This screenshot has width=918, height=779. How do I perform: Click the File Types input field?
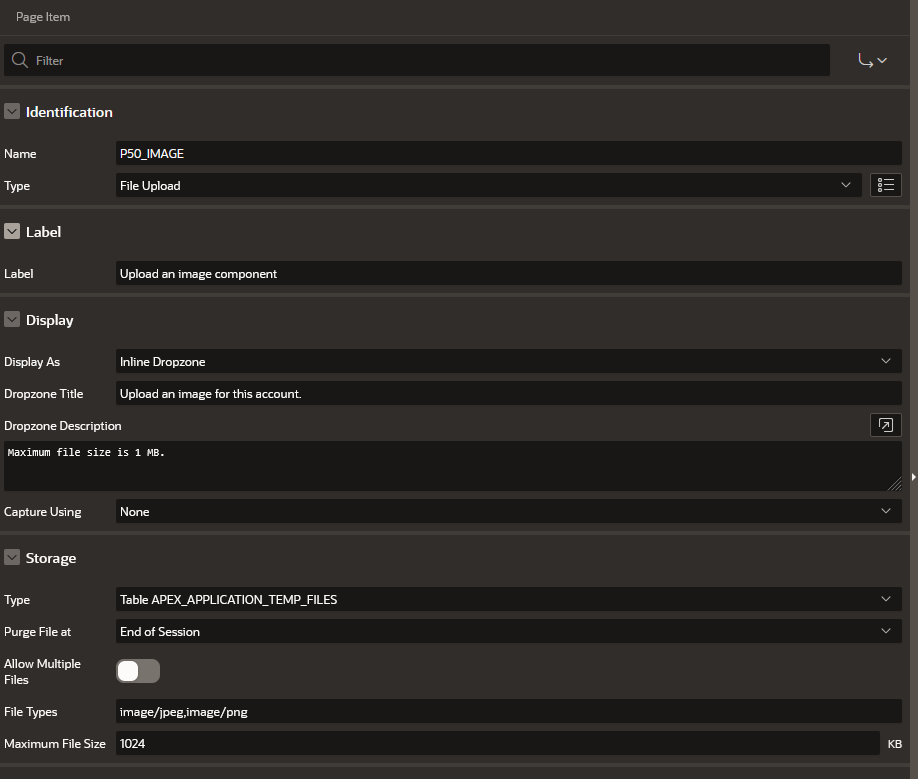coord(508,711)
